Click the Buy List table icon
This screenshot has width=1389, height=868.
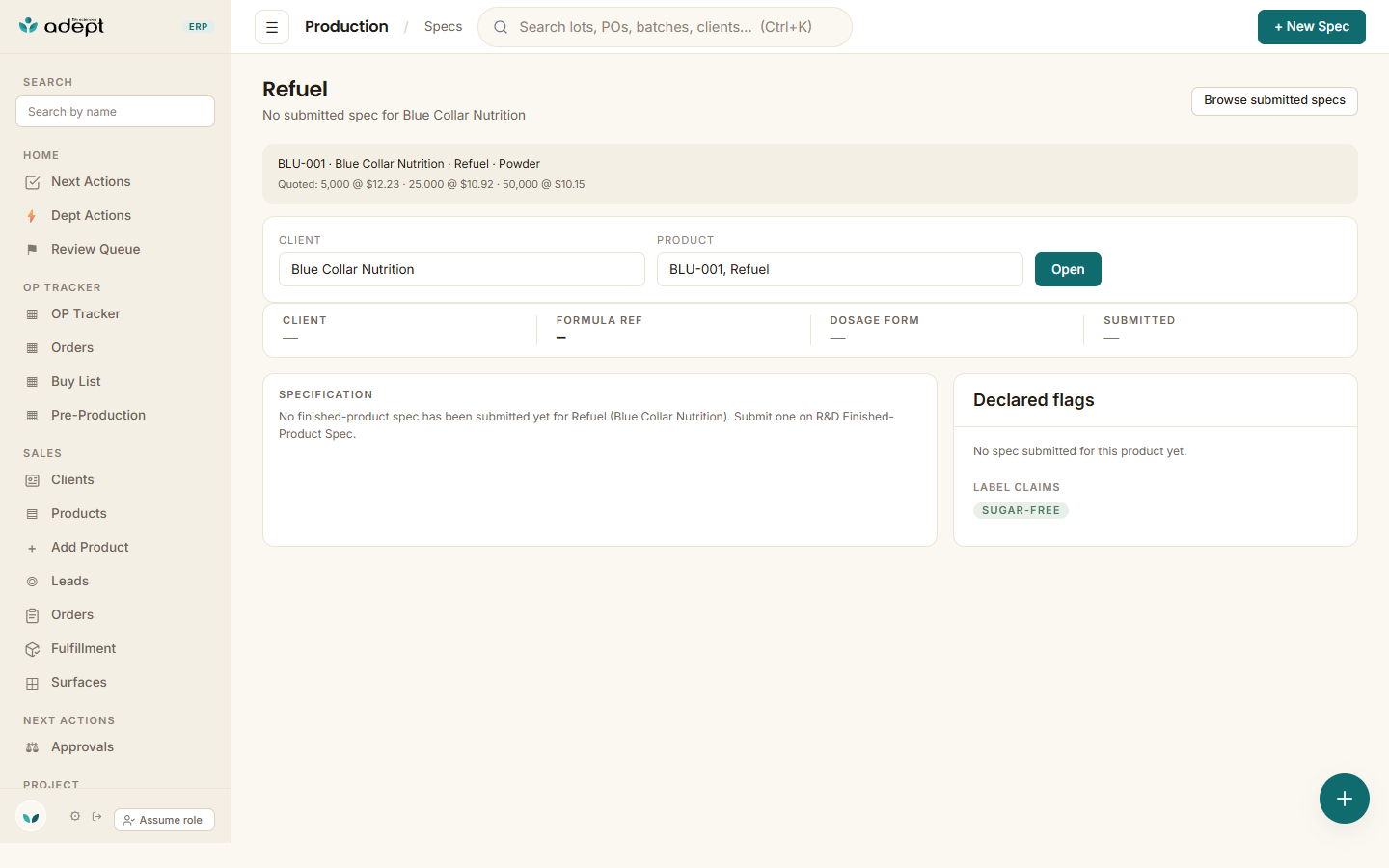point(32,382)
